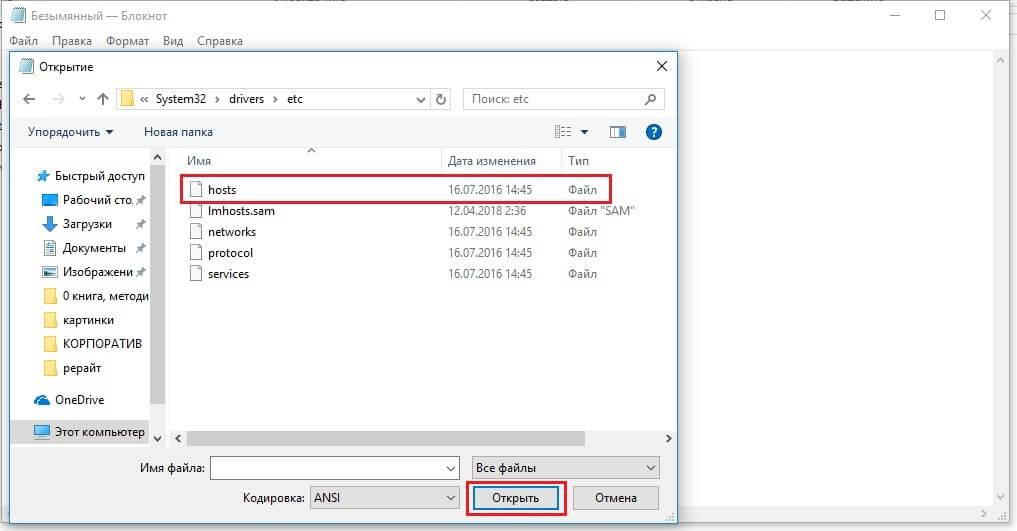
Task: Open the blue help question icon
Action: (654, 132)
